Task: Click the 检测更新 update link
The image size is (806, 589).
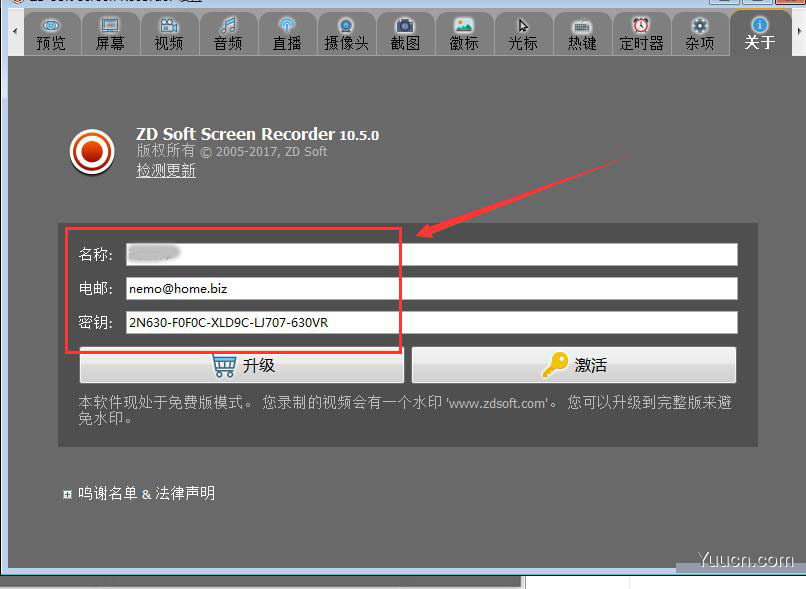Action: coord(165,171)
